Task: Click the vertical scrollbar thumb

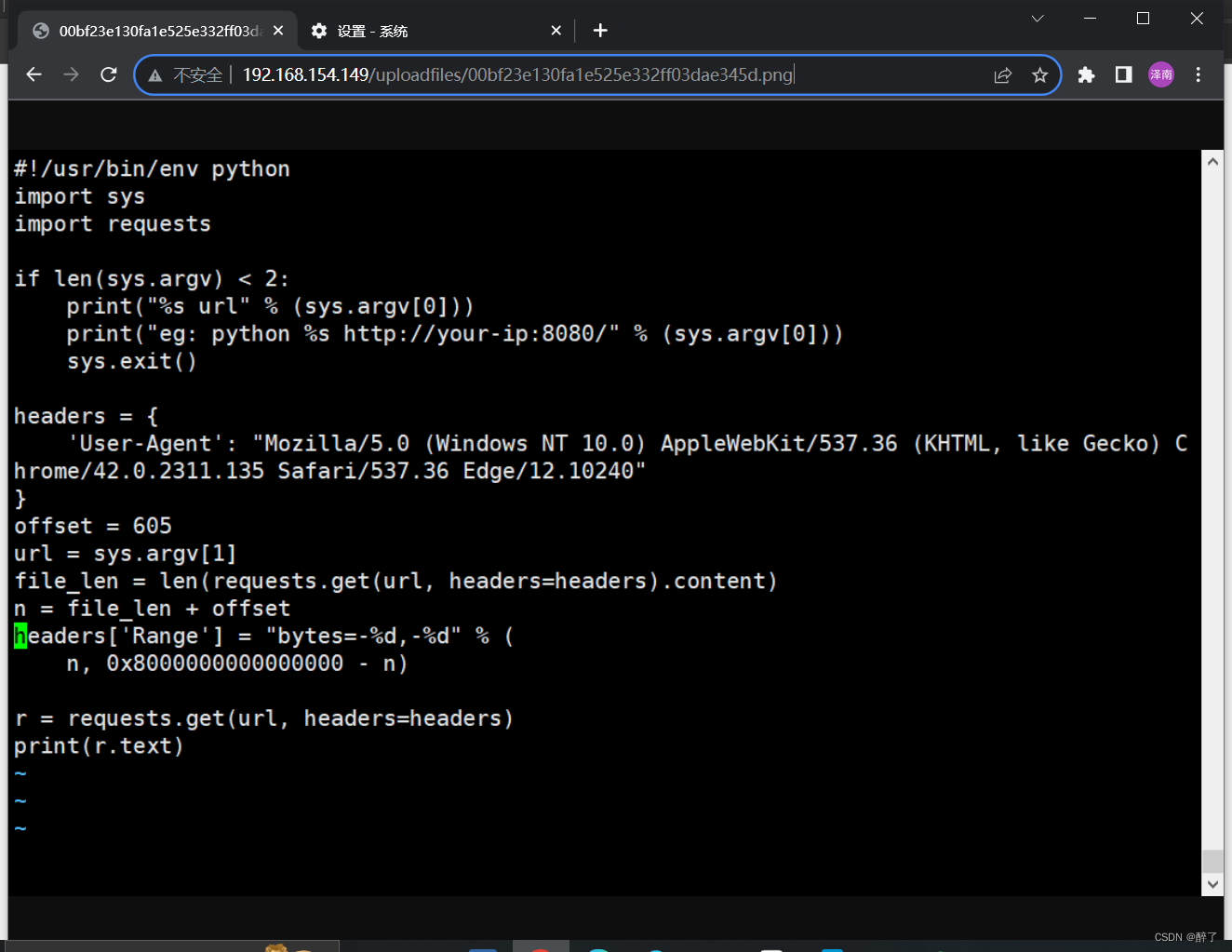Action: [x=1212, y=861]
